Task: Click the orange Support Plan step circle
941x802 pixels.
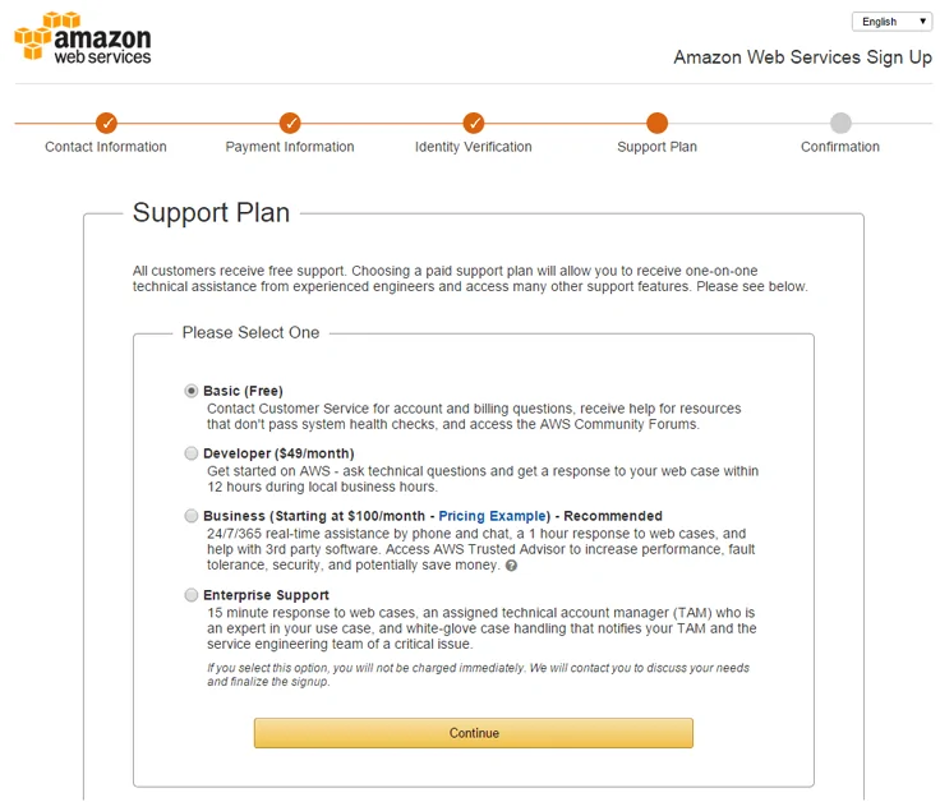Action: (x=657, y=123)
